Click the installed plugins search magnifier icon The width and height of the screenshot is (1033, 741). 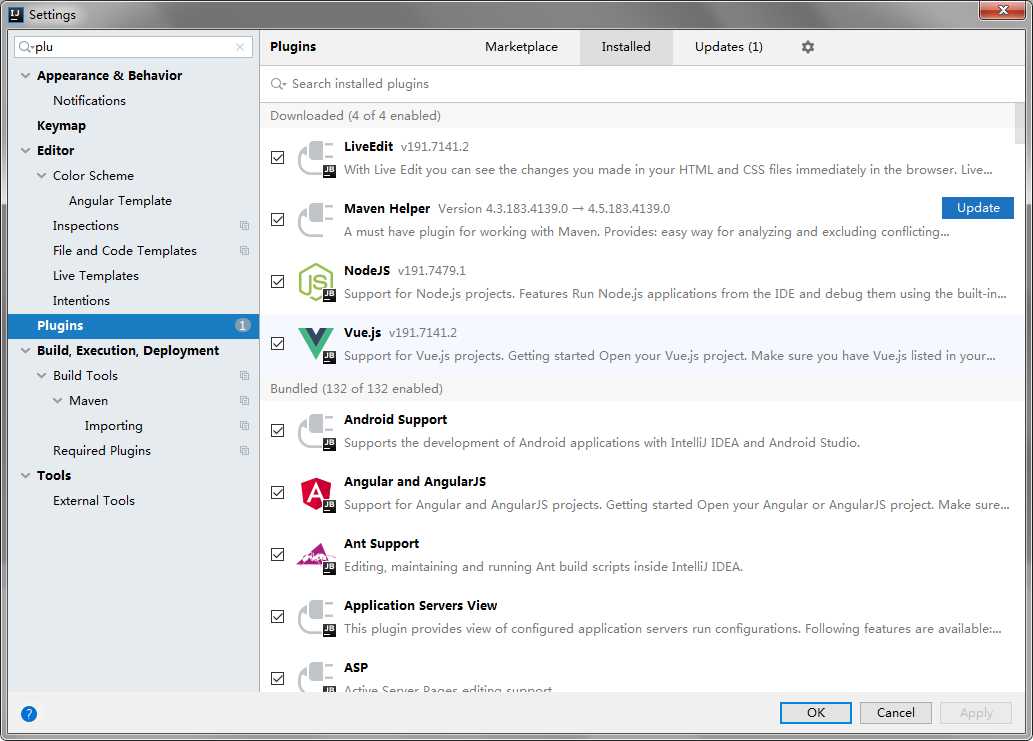(278, 84)
